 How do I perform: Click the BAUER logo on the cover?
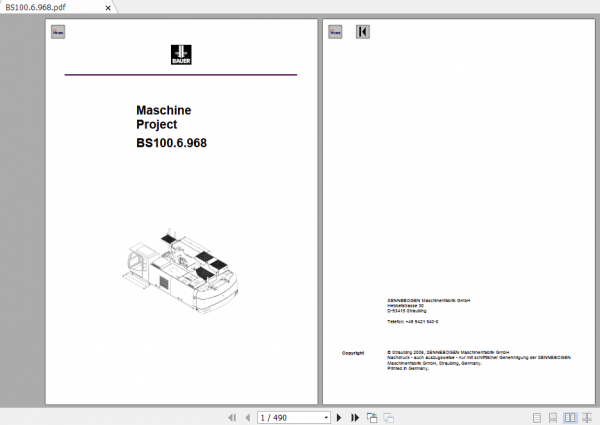click(x=181, y=55)
